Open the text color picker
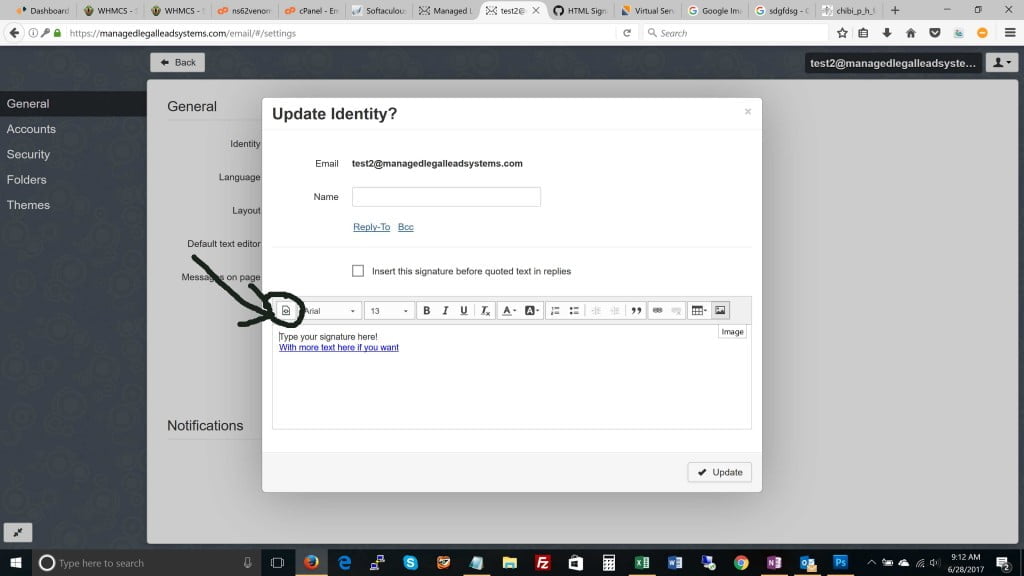Screen dimensions: 1024x576 508,311
